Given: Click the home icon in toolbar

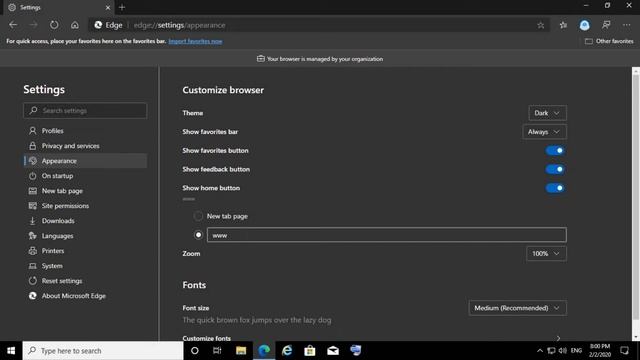Looking at the screenshot, I should point(75,25).
